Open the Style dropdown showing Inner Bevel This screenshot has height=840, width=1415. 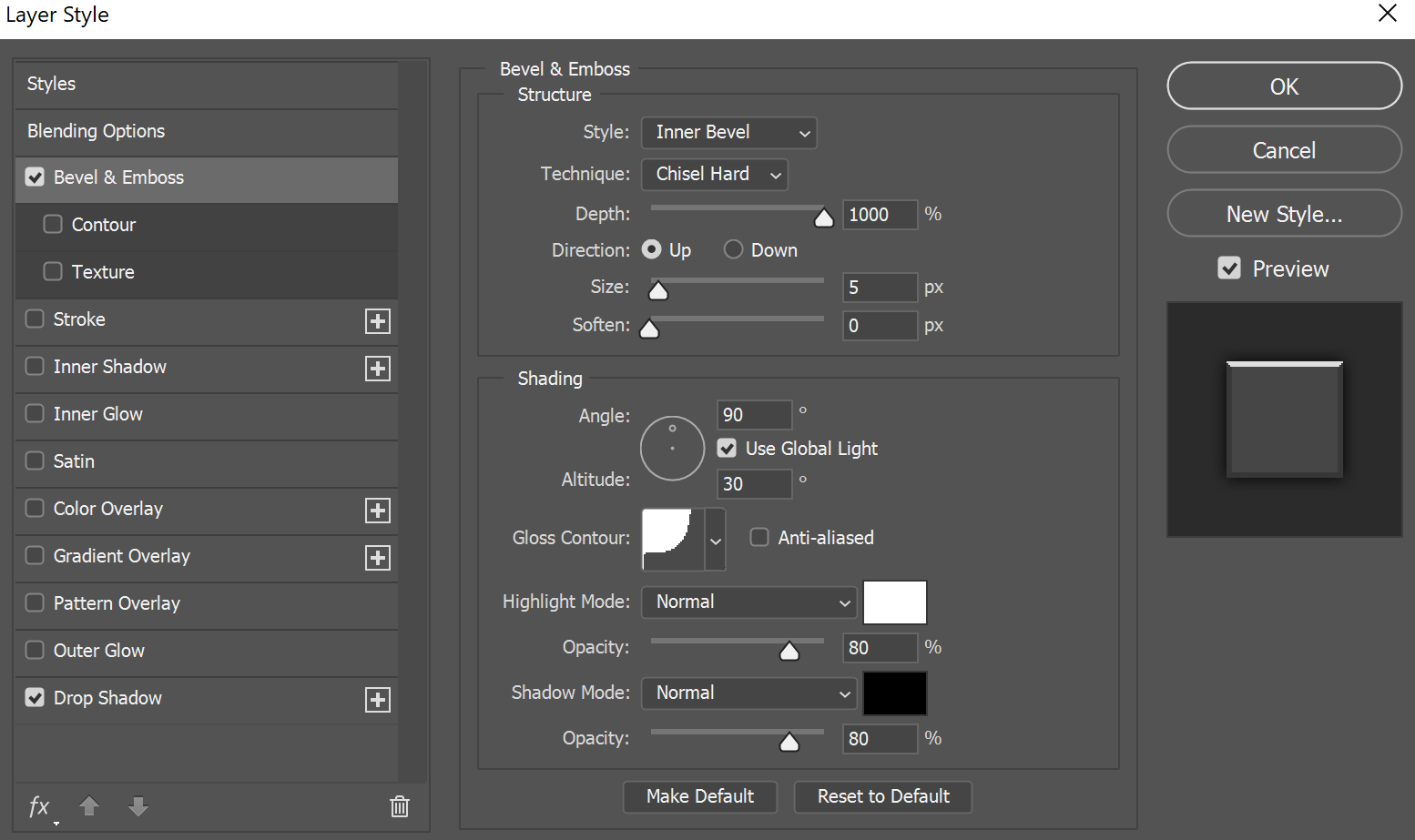[x=728, y=133]
